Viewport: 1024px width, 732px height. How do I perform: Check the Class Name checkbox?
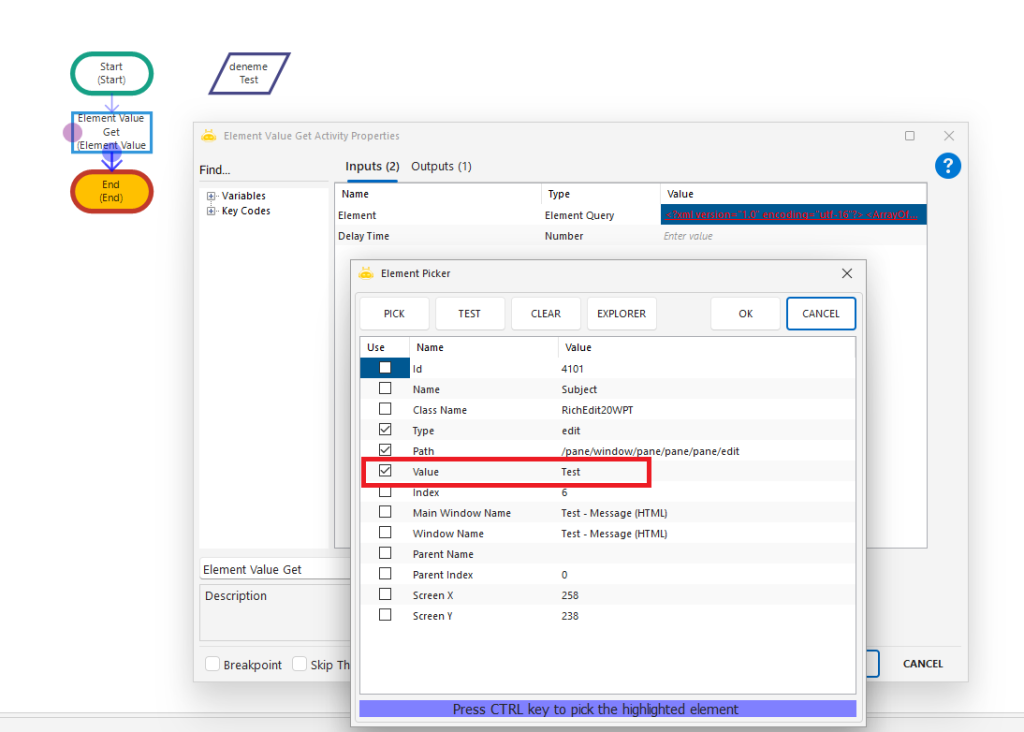click(385, 409)
